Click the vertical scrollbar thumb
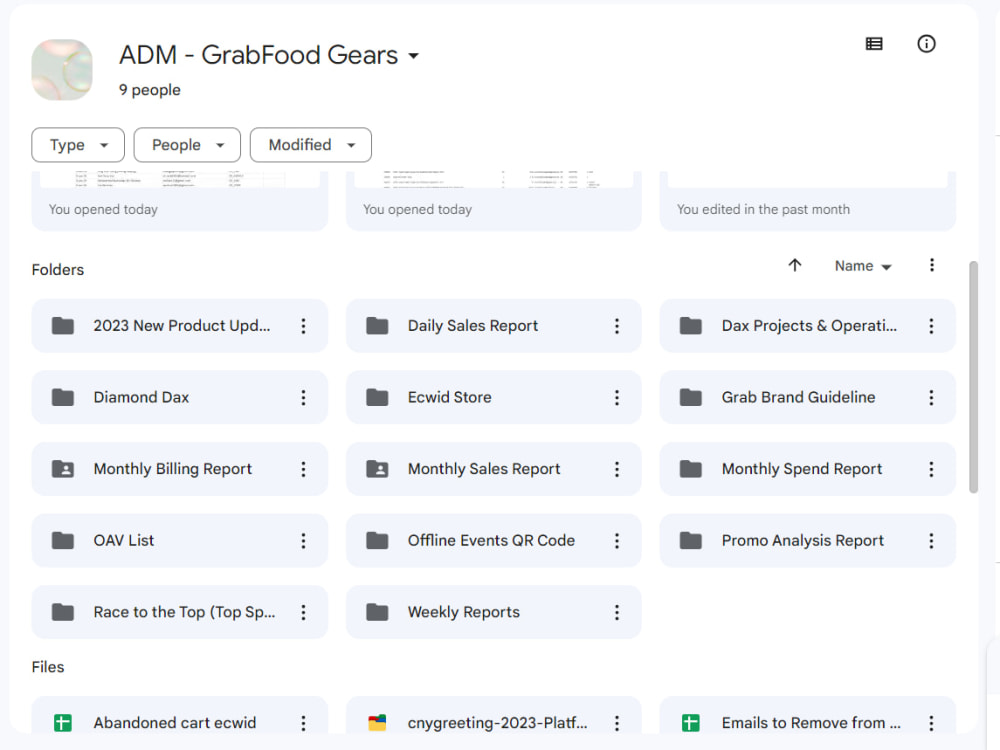The height and width of the screenshot is (750, 1000). [x=973, y=376]
